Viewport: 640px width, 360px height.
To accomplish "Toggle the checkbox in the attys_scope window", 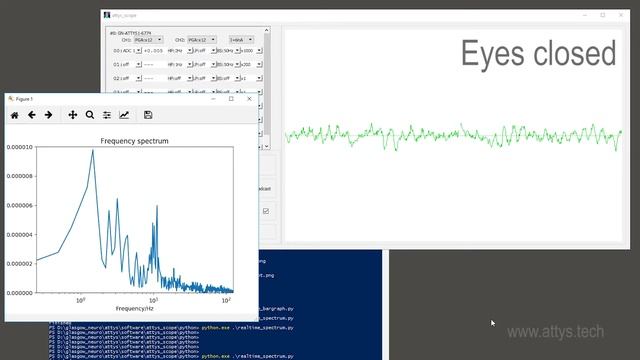I will (266, 211).
